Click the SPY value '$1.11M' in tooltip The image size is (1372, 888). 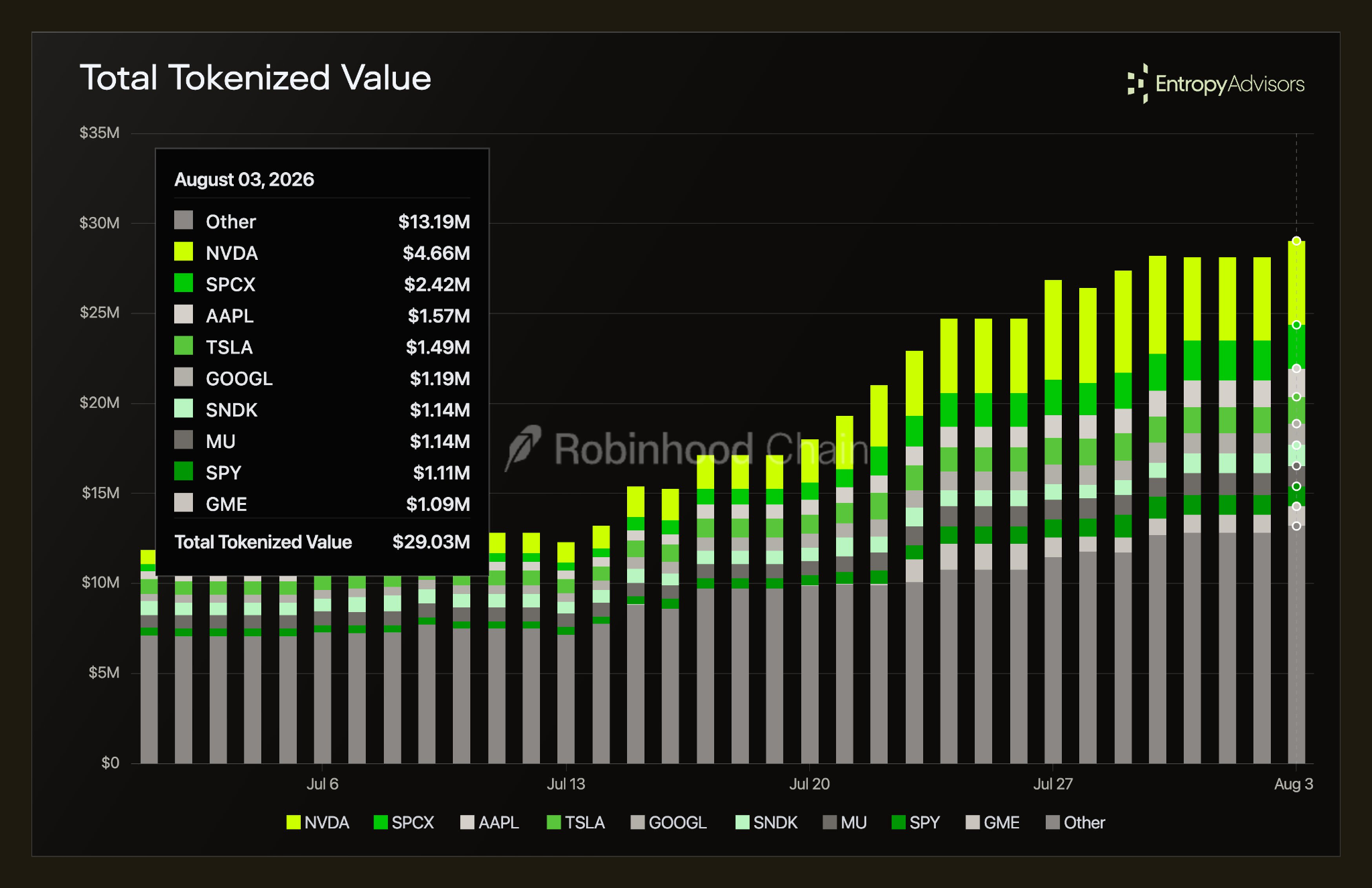coord(441,473)
